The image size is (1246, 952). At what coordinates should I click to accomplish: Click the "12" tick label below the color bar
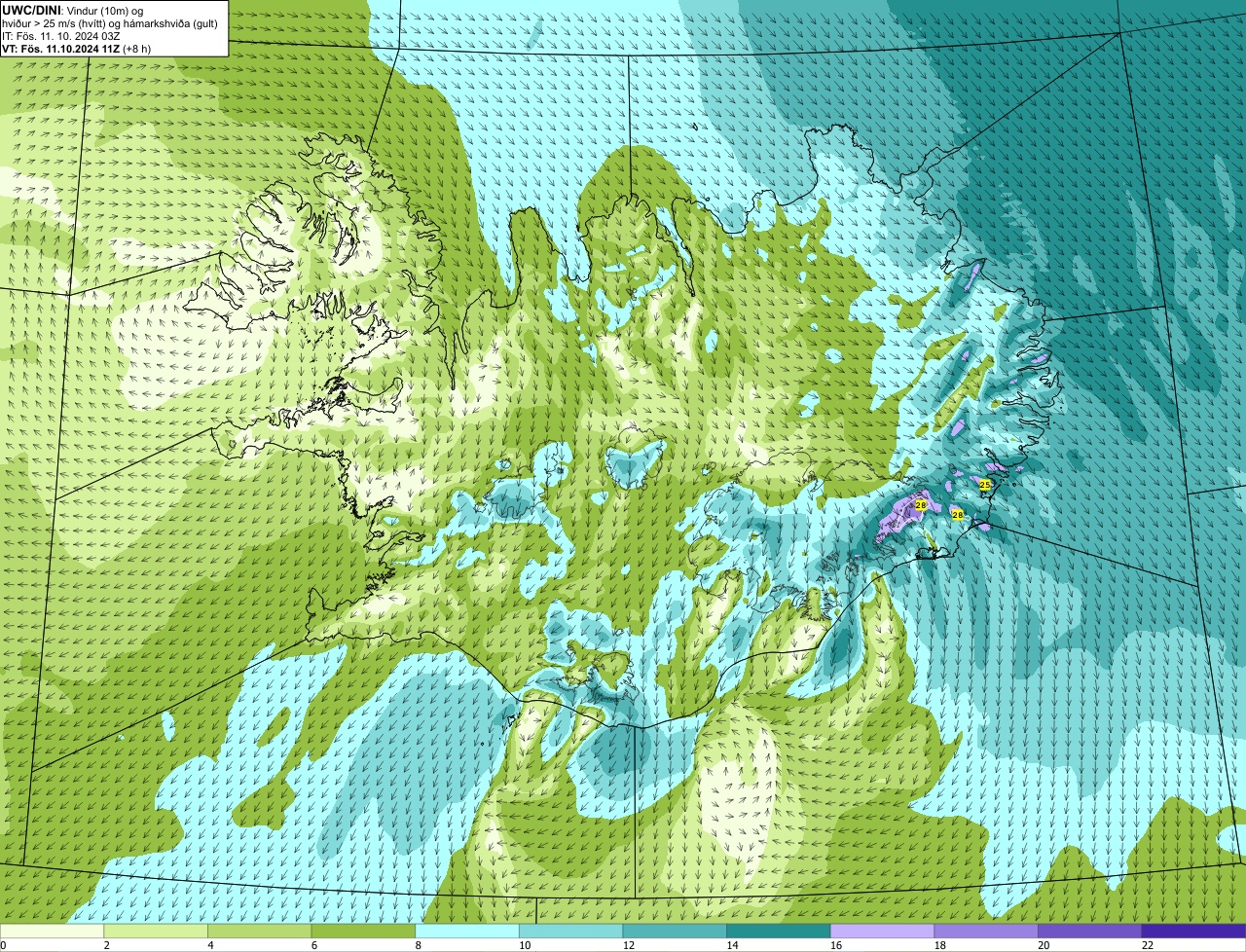click(x=629, y=945)
